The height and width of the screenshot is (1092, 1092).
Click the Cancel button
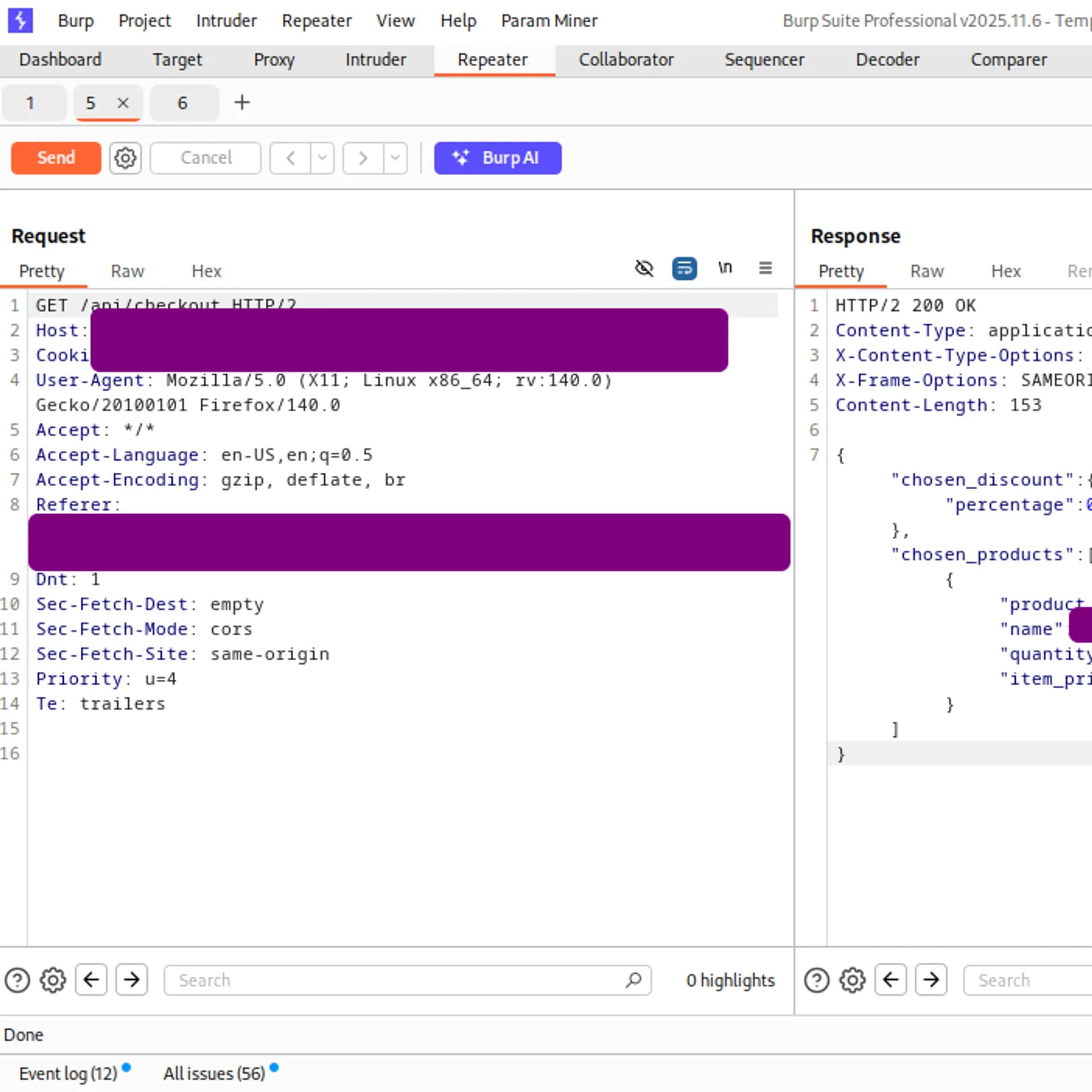coord(206,158)
